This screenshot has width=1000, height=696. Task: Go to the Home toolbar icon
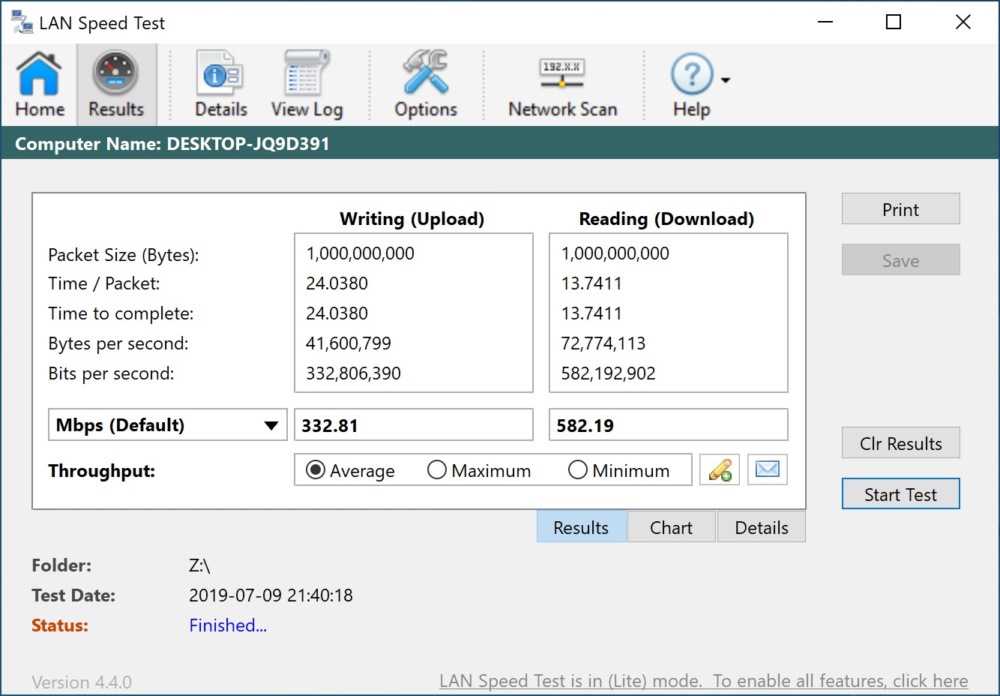(x=40, y=84)
